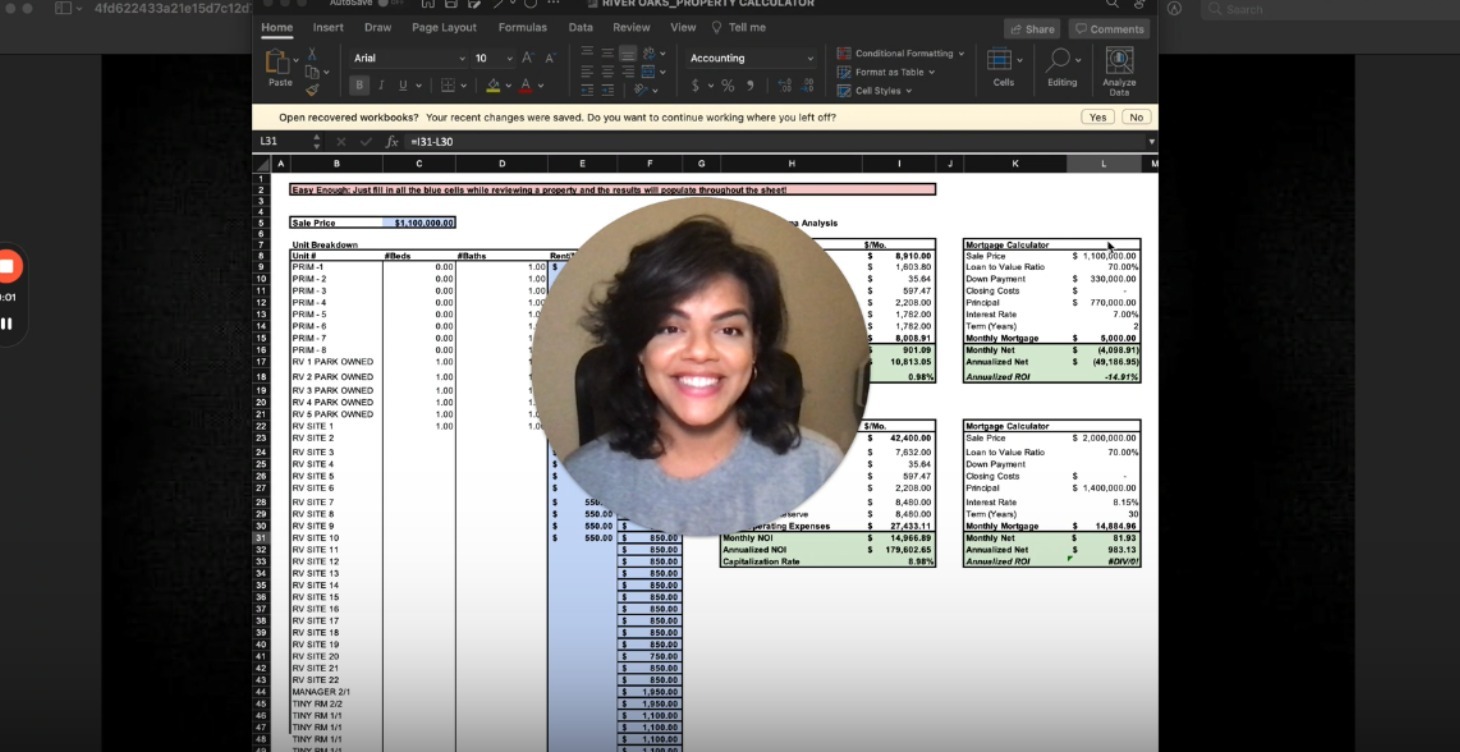Switch to the Home tab
Screen dimensions: 1460x752
277,27
